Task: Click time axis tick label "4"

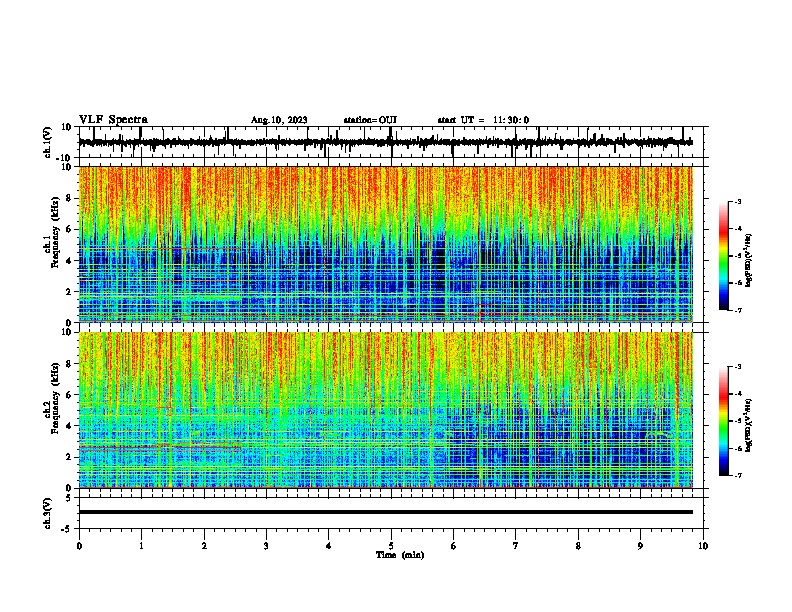Action: 328,546
